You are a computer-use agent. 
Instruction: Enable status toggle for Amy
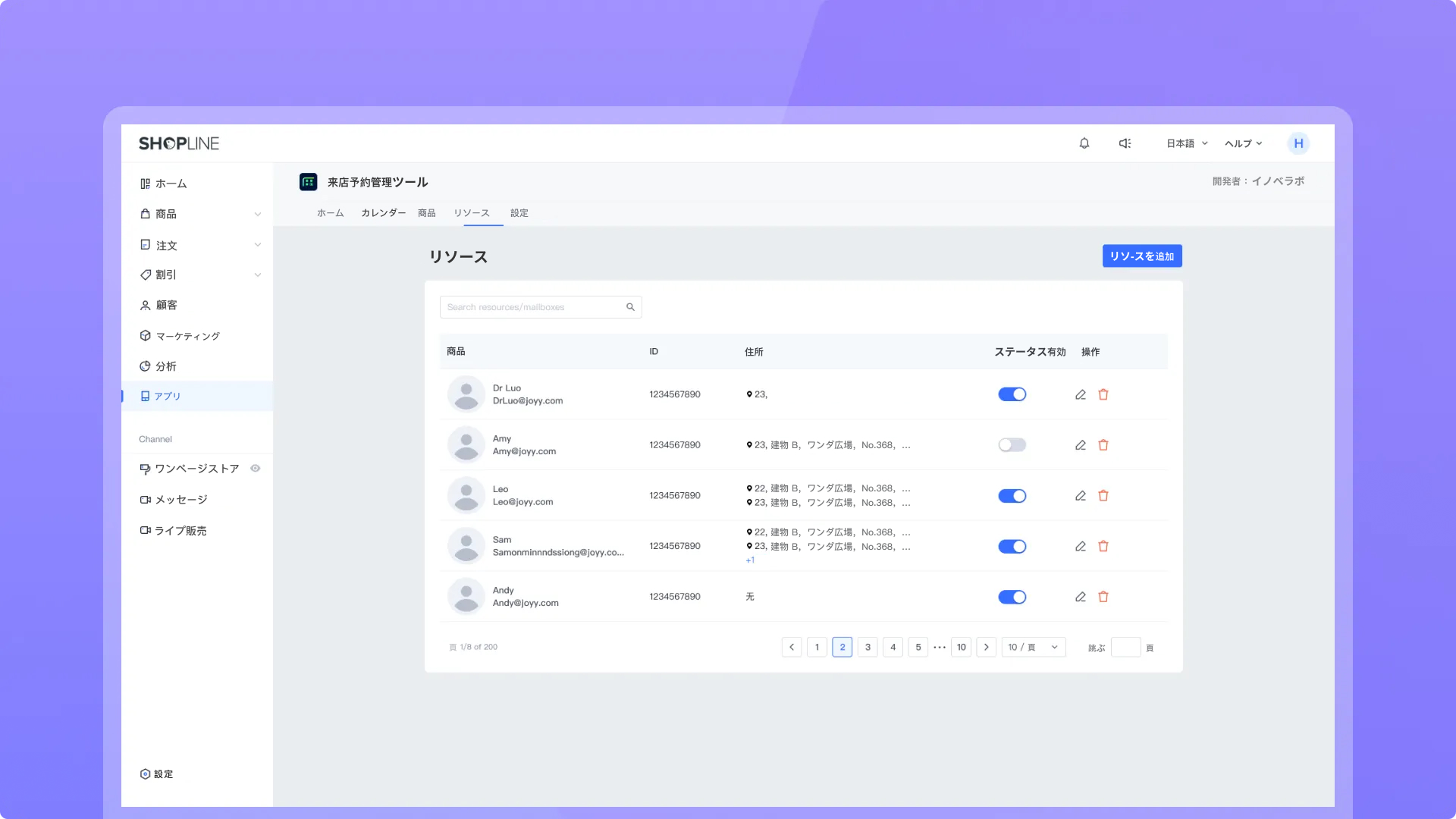pos(1012,445)
